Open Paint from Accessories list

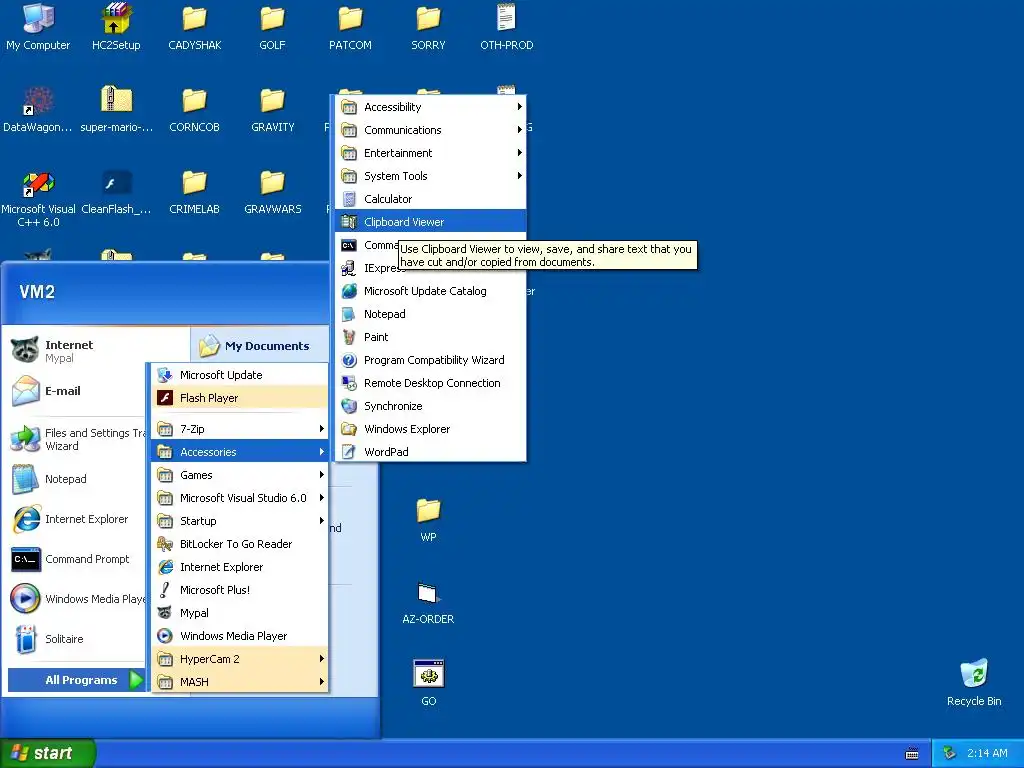tap(430, 337)
